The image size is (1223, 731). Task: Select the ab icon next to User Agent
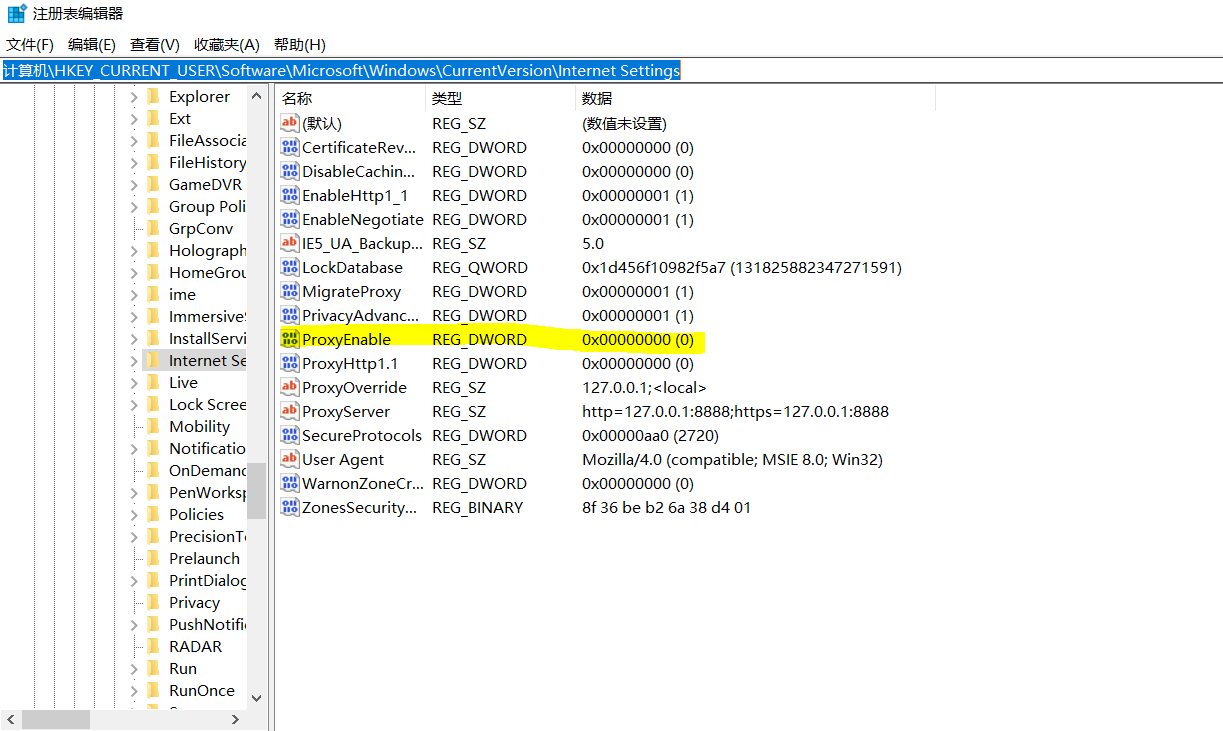(x=289, y=459)
